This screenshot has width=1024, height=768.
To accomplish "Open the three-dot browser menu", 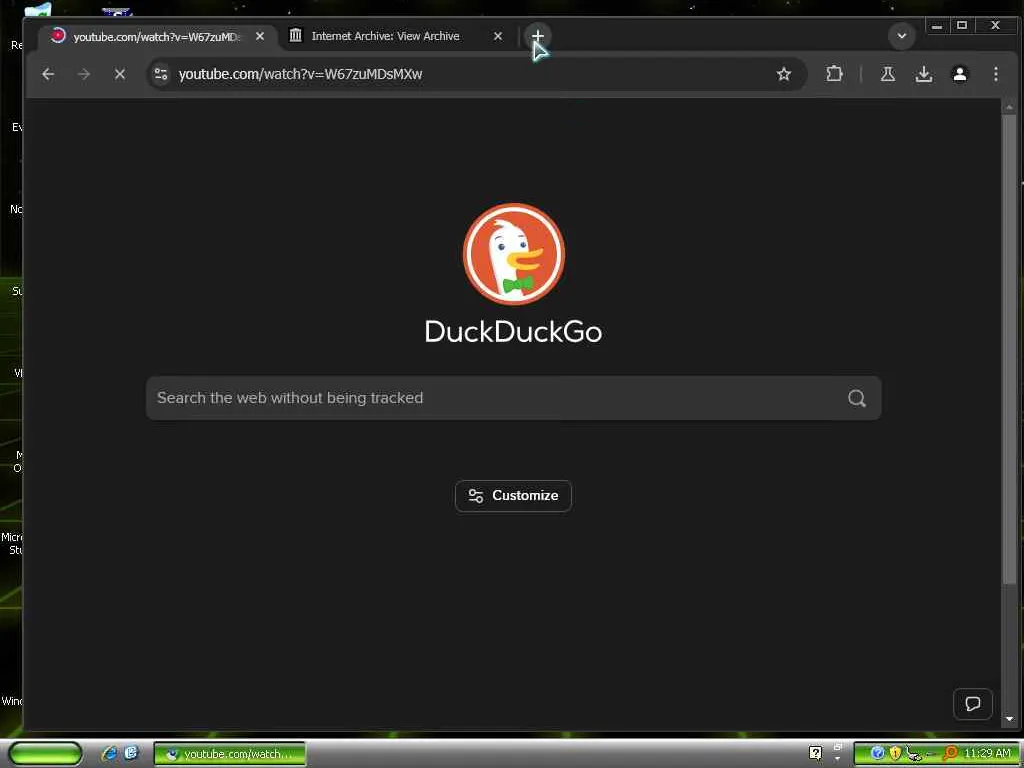I will click(x=995, y=74).
